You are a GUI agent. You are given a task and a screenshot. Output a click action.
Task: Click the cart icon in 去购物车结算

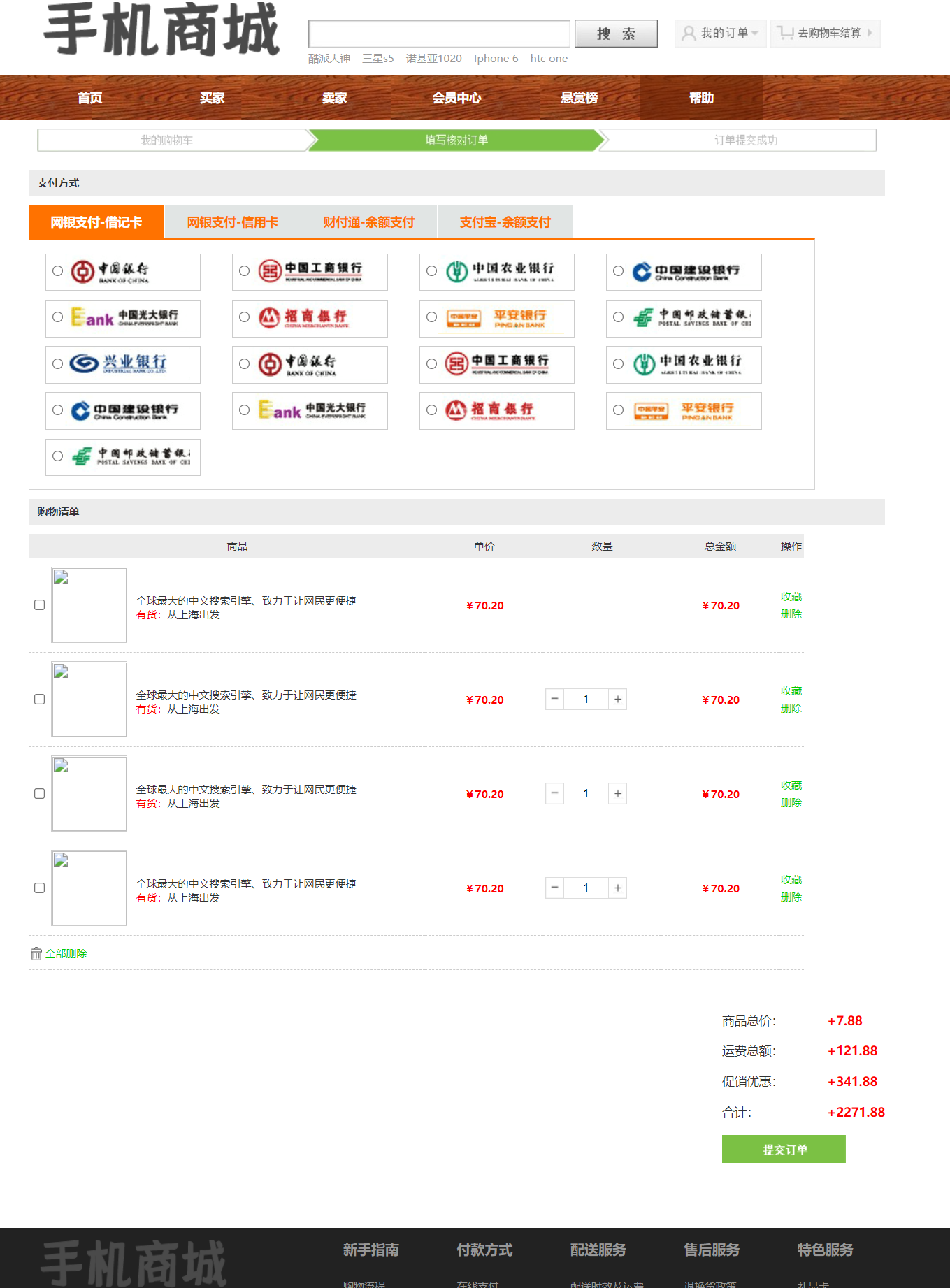coord(786,33)
